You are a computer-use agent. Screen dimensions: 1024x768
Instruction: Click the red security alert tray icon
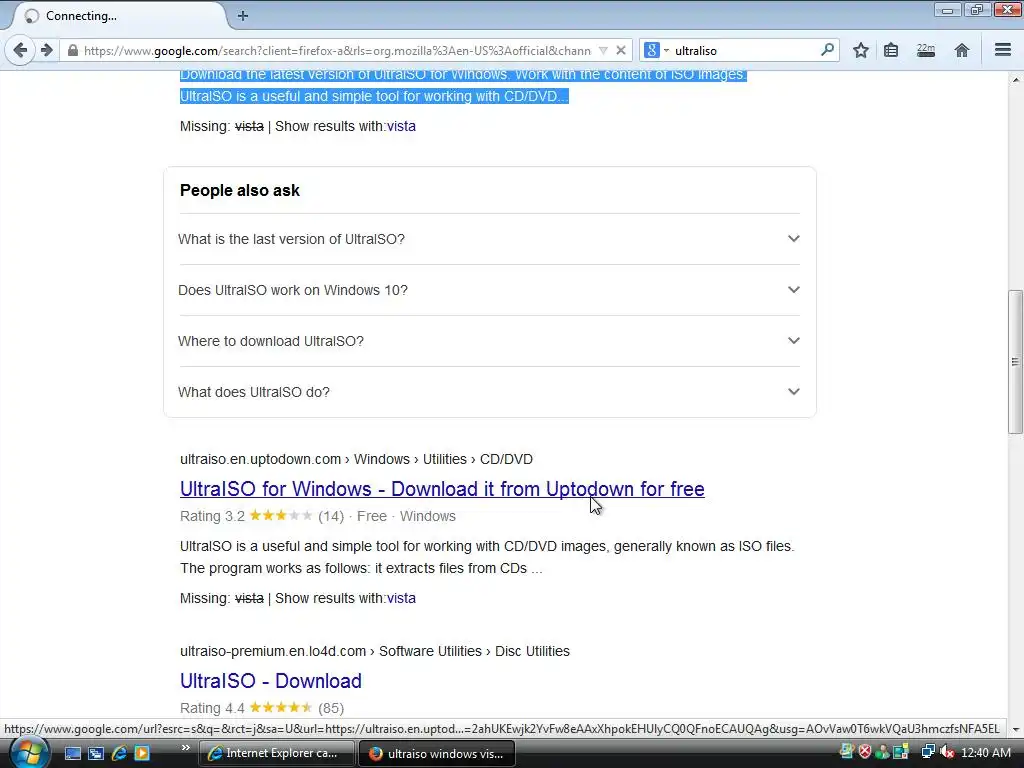click(x=865, y=752)
